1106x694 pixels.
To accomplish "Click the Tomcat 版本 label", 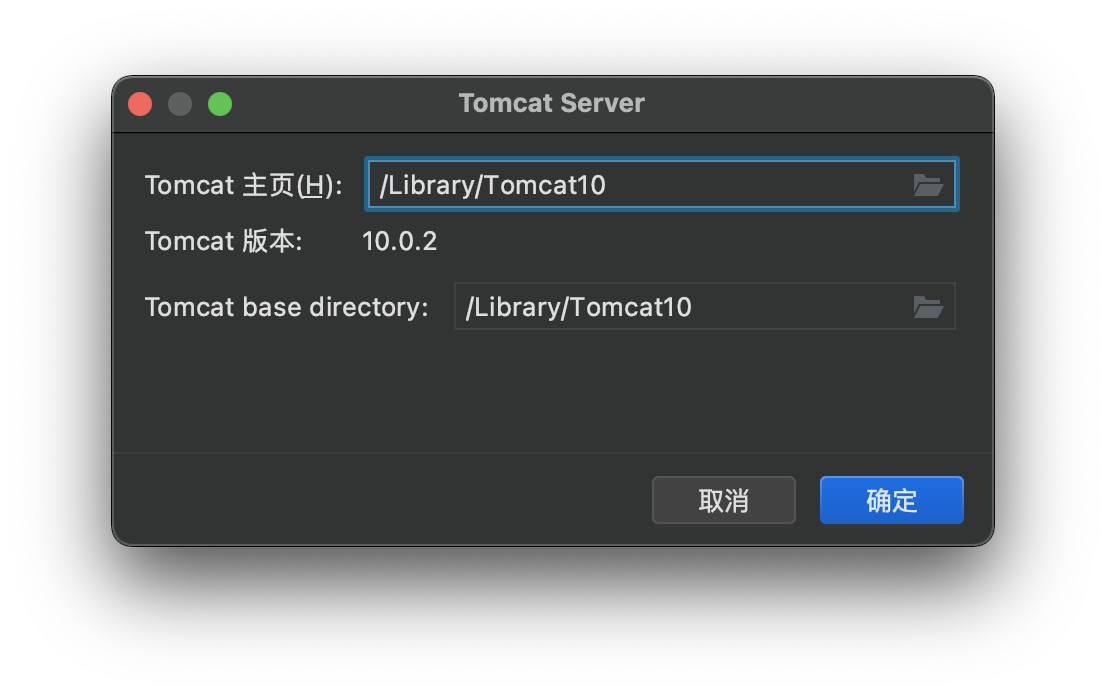I will point(223,241).
